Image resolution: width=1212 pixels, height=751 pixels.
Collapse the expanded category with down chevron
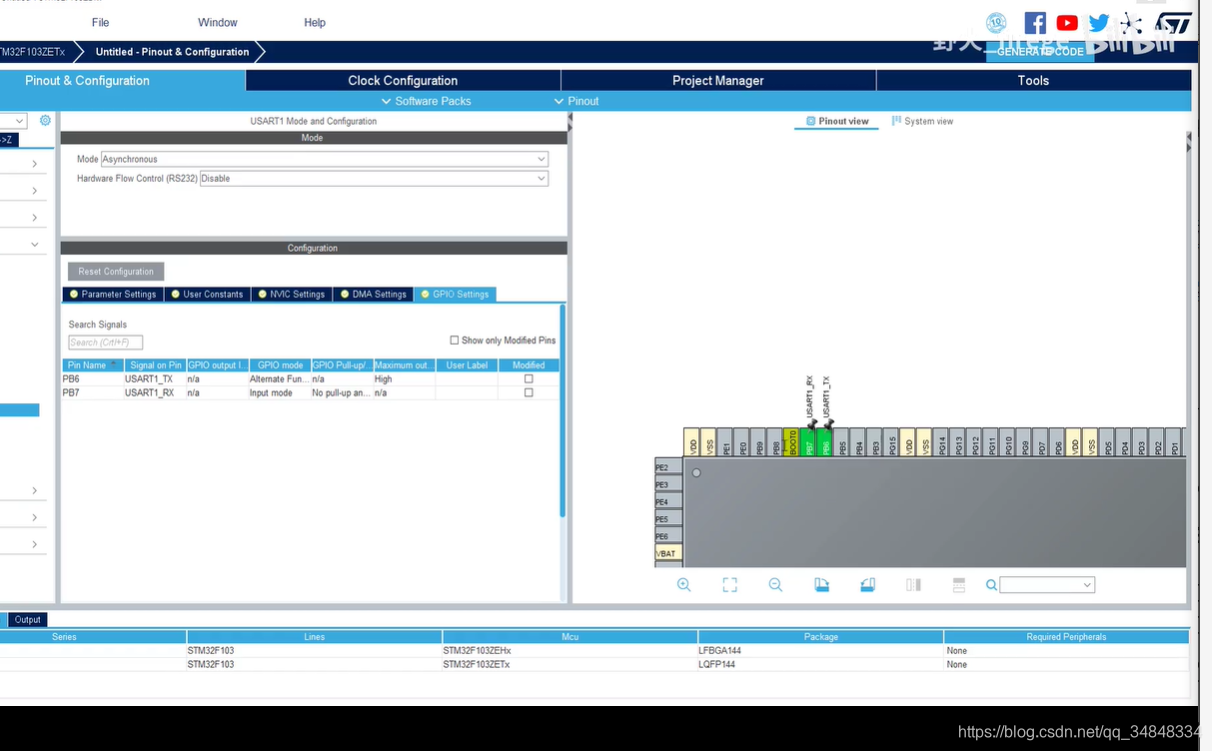(x=34, y=244)
